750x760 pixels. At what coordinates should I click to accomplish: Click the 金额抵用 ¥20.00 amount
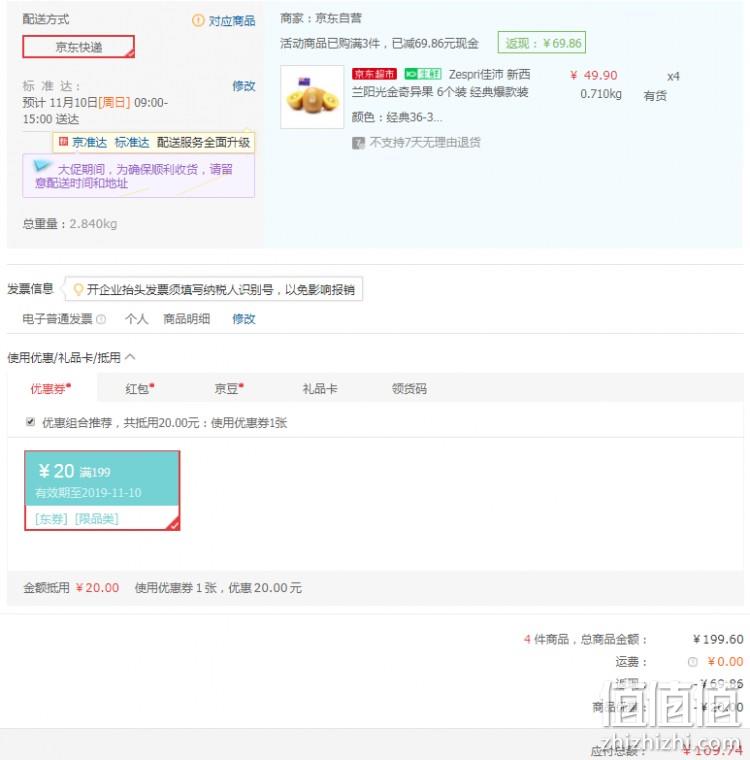click(x=97, y=587)
